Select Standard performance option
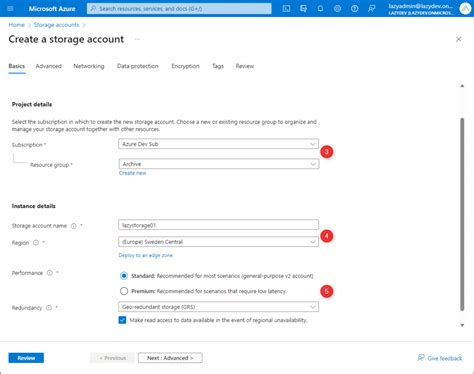474x374 pixels. pyautogui.click(x=124, y=276)
